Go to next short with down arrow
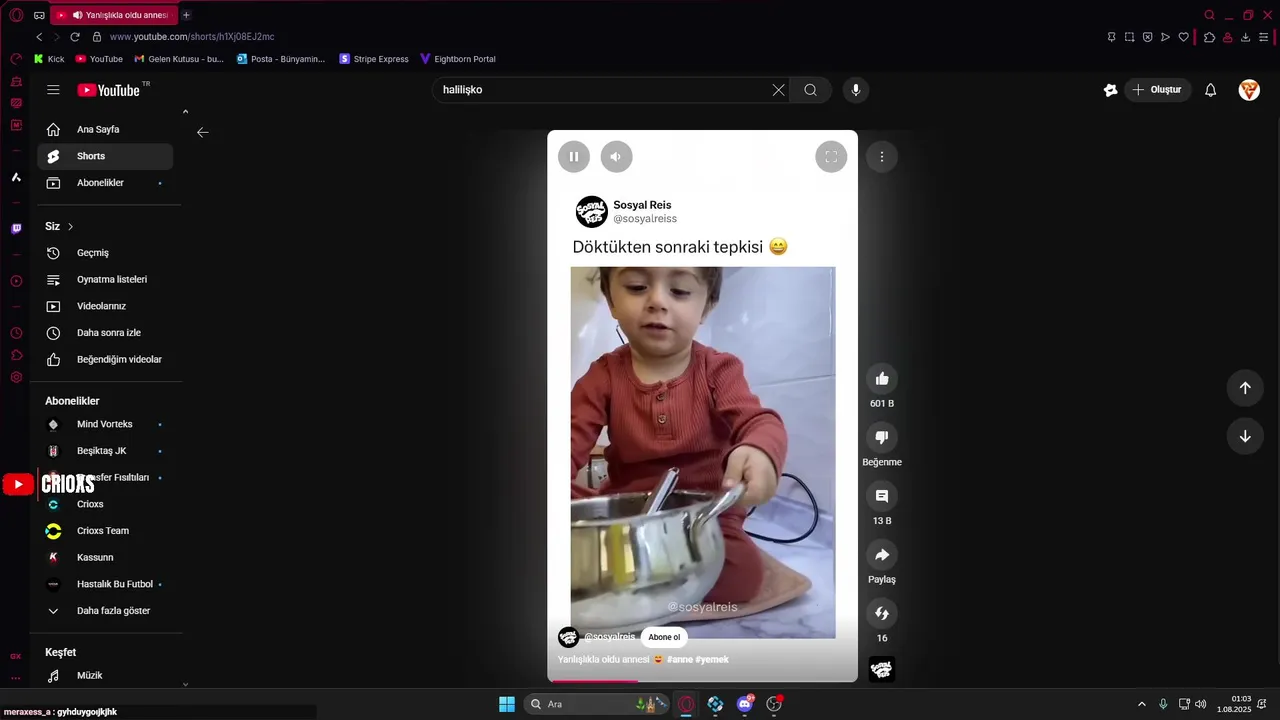 pyautogui.click(x=1245, y=436)
